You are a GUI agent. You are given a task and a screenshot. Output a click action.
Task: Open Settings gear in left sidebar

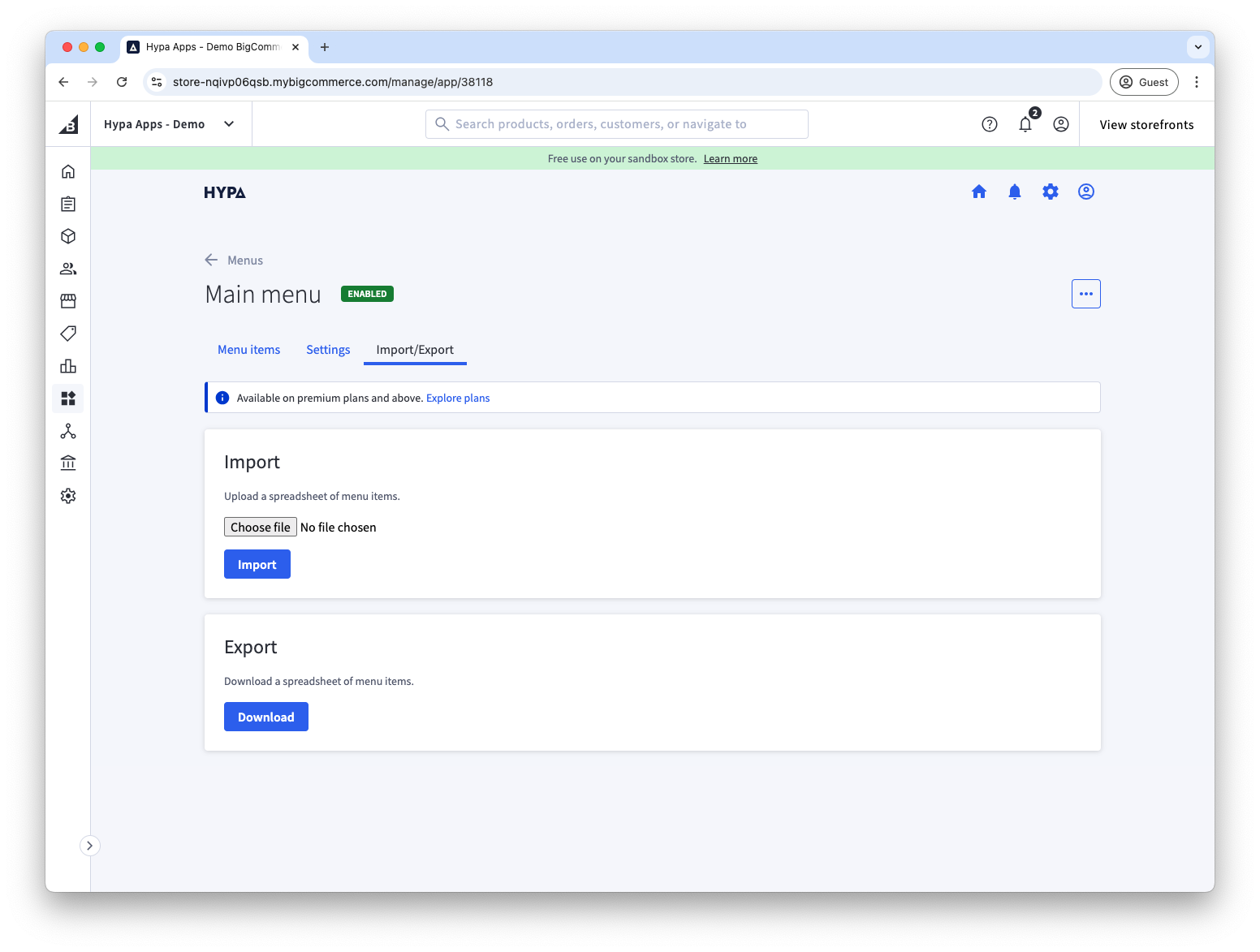pyautogui.click(x=68, y=496)
